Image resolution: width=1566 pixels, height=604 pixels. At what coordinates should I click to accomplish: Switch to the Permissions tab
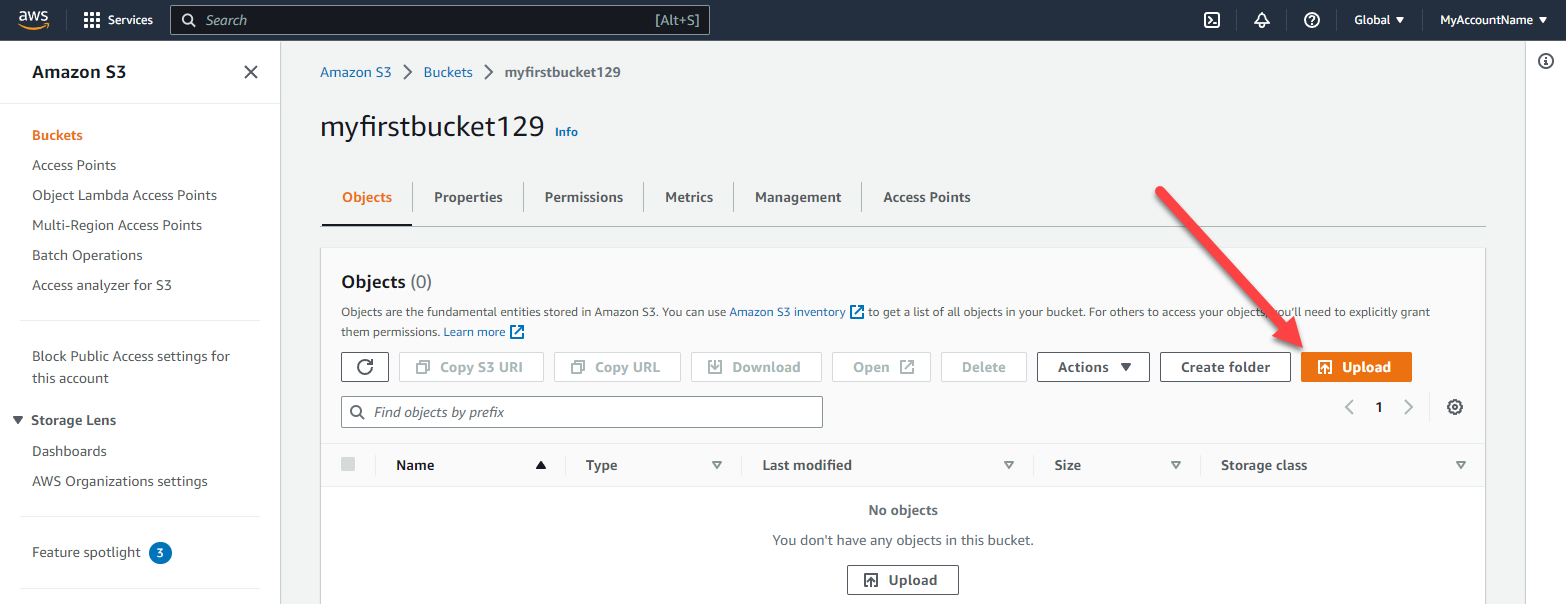tap(583, 196)
